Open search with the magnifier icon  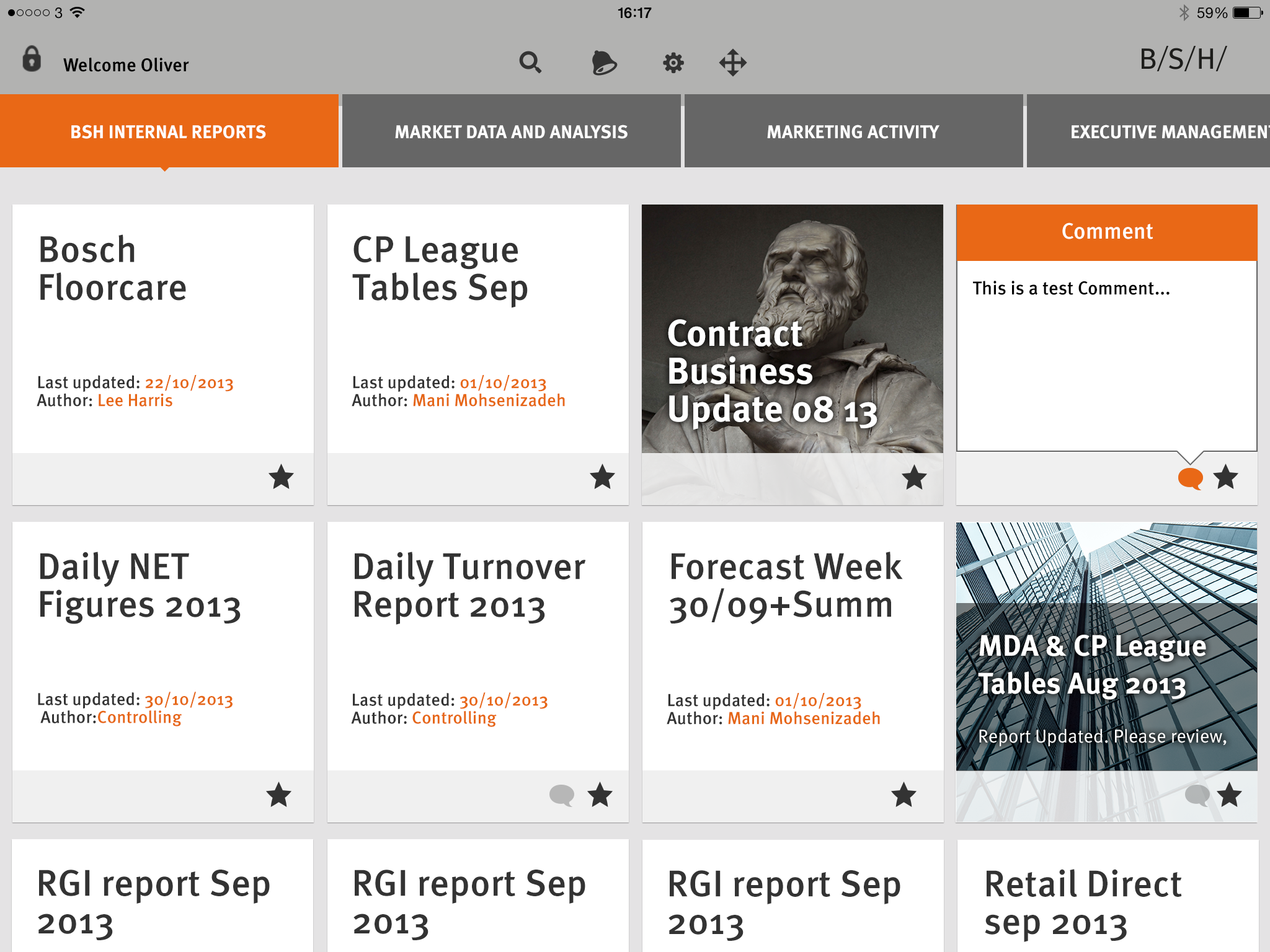coord(530,62)
